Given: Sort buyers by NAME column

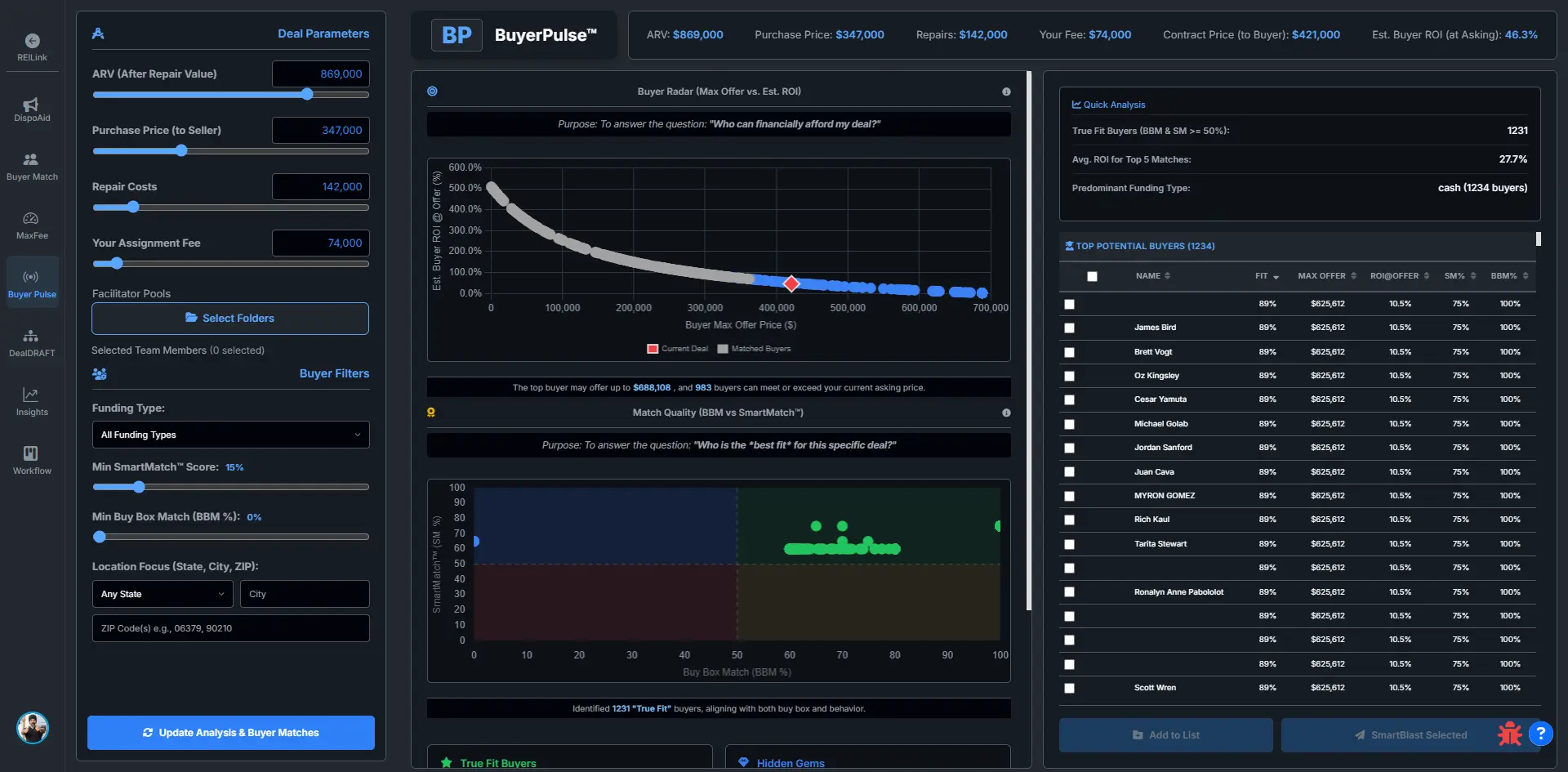Looking at the screenshot, I should (x=1152, y=276).
